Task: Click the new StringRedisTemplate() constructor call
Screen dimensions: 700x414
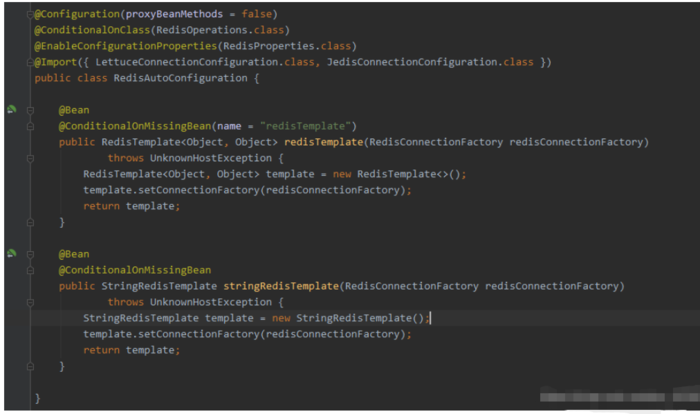Action: 348,318
